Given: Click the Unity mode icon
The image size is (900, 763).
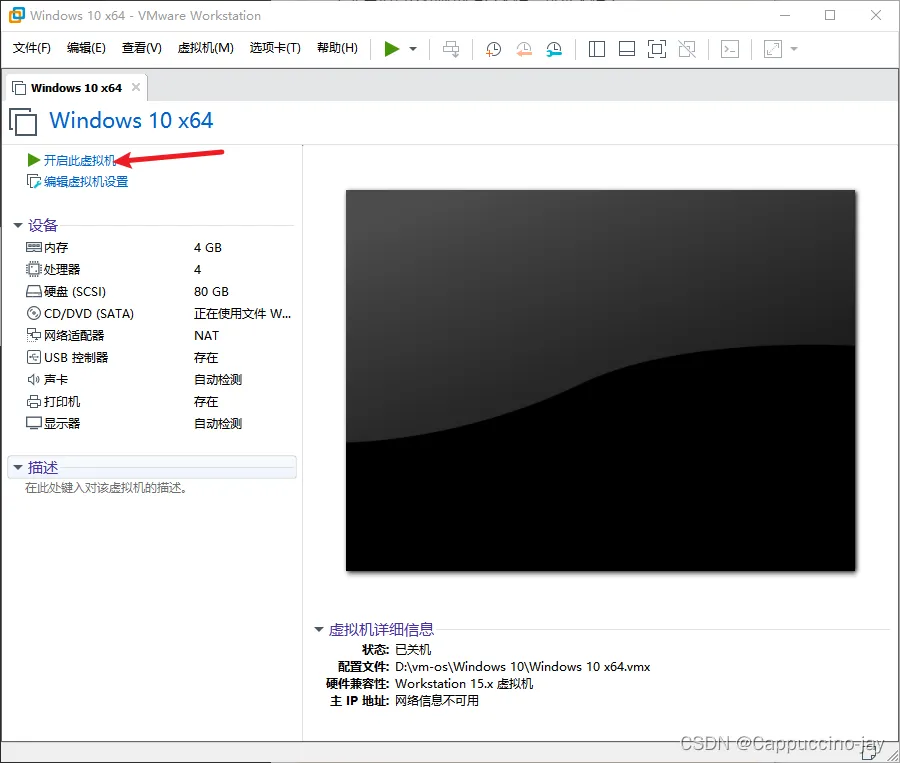Looking at the screenshot, I should coord(687,49).
